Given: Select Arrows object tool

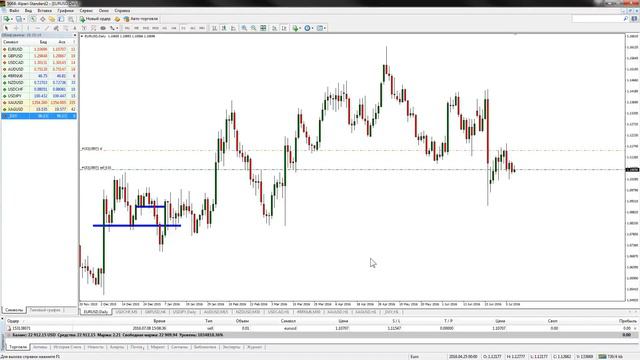Looking at the screenshot, I should (x=112, y=28).
